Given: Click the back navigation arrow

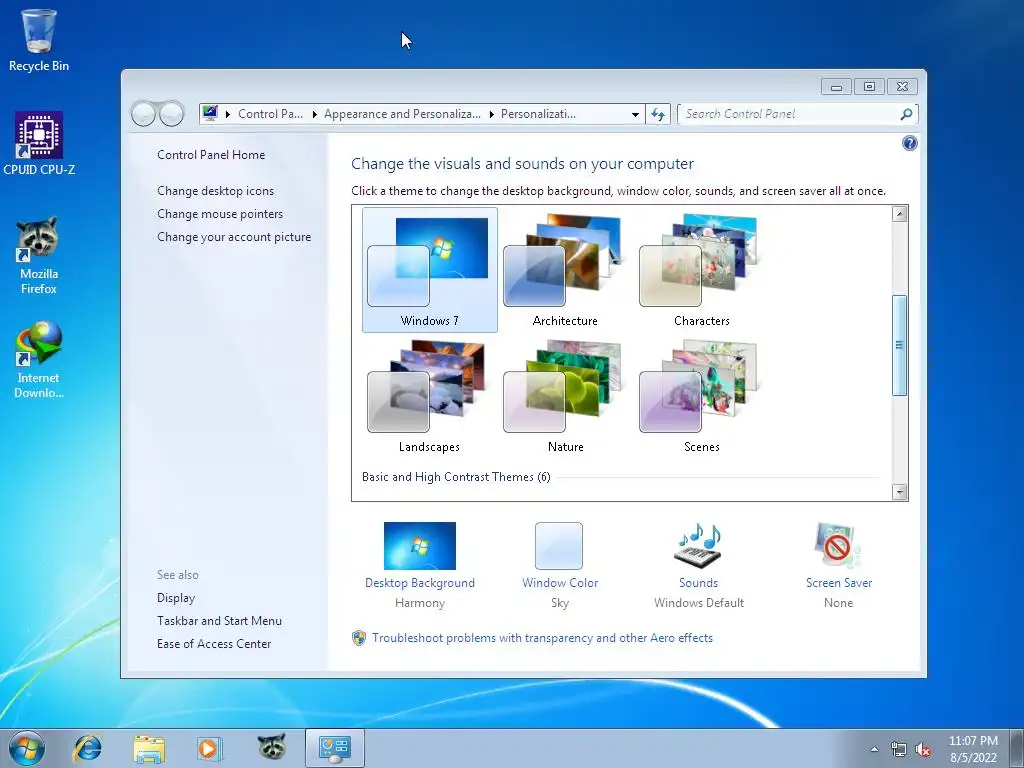Looking at the screenshot, I should (x=143, y=114).
